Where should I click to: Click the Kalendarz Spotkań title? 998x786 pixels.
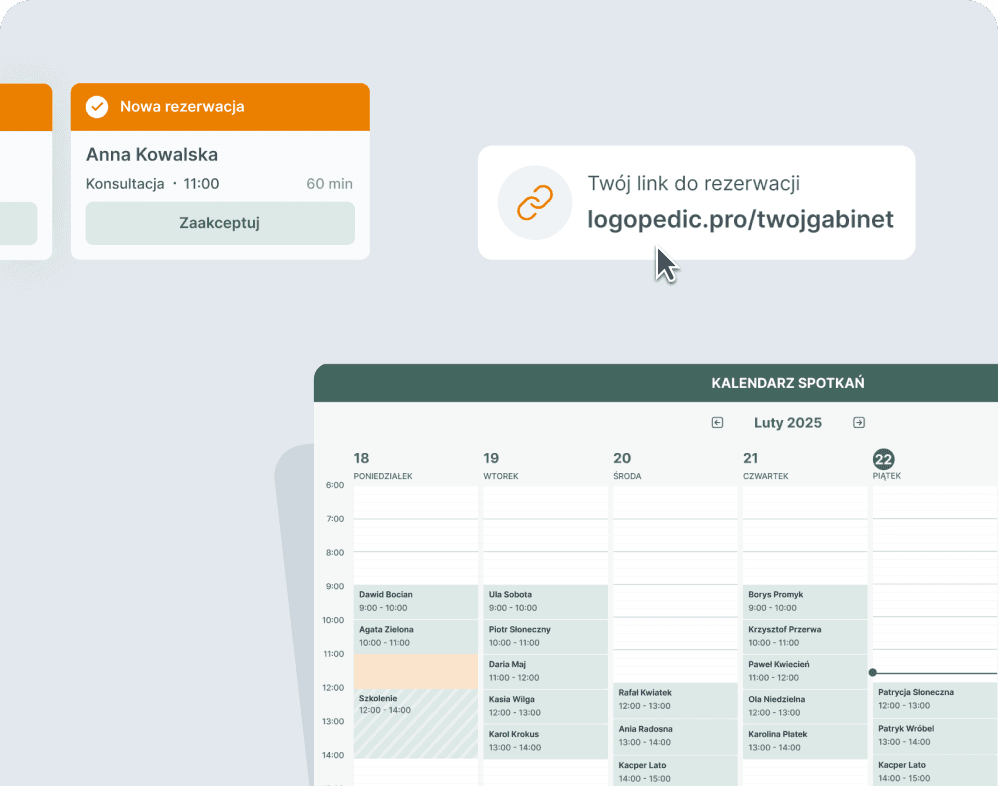coord(788,383)
